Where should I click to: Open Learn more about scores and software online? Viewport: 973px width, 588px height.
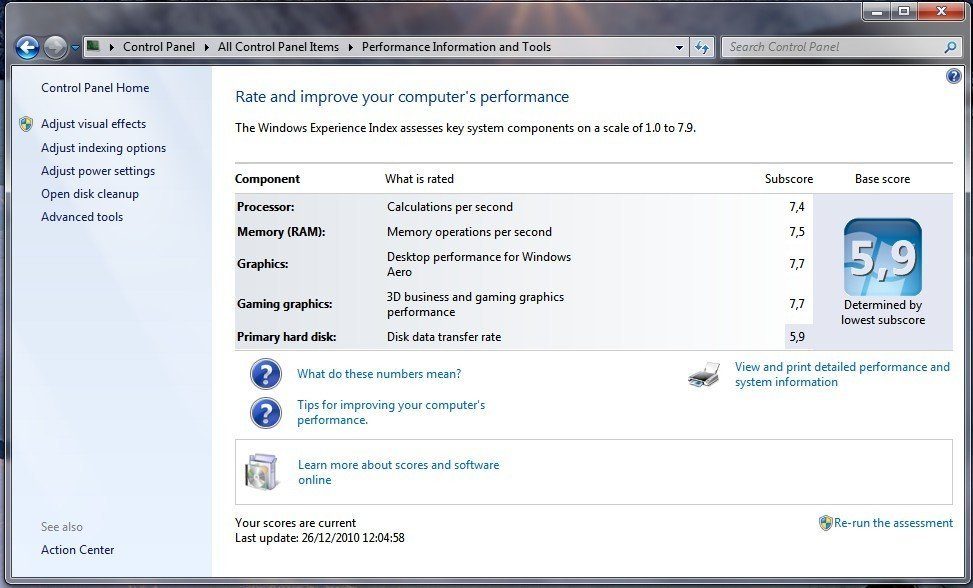click(x=398, y=473)
